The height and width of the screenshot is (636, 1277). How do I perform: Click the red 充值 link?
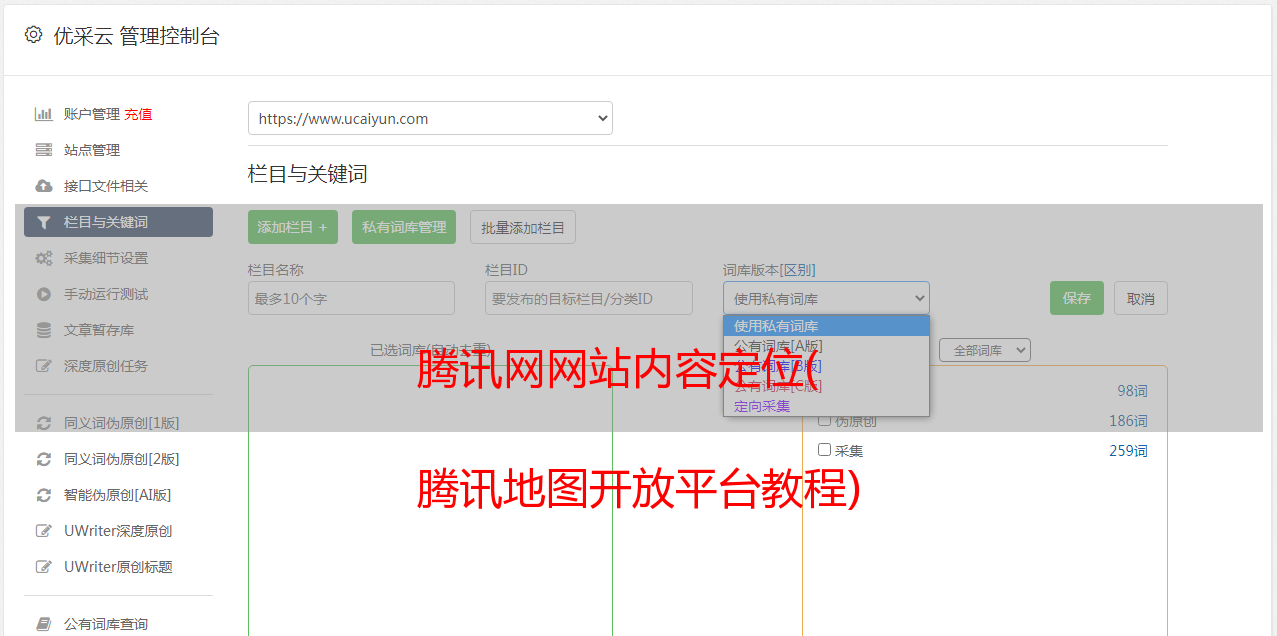coord(138,114)
